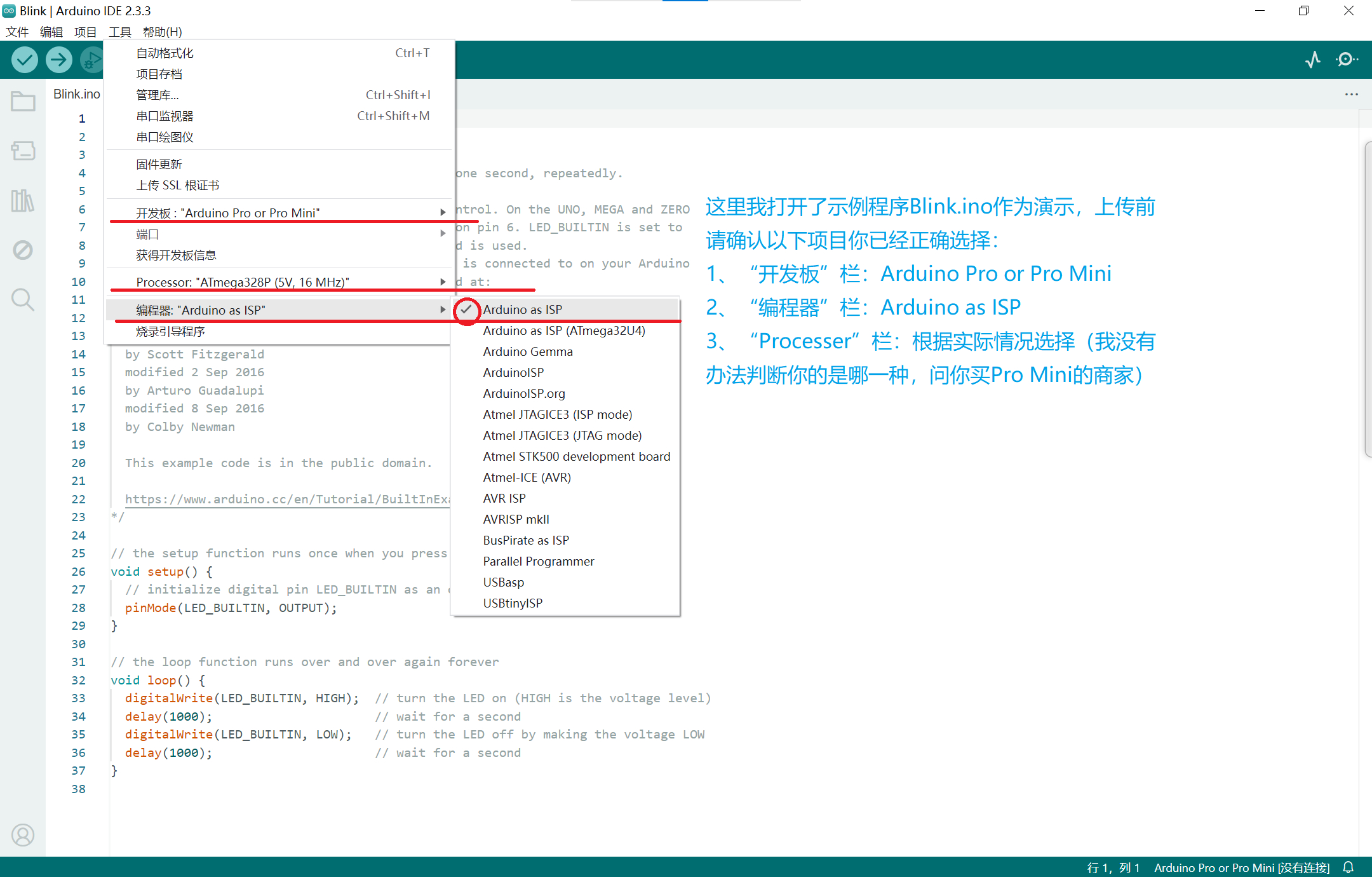Select 项目存档 menu entry

coord(279,74)
